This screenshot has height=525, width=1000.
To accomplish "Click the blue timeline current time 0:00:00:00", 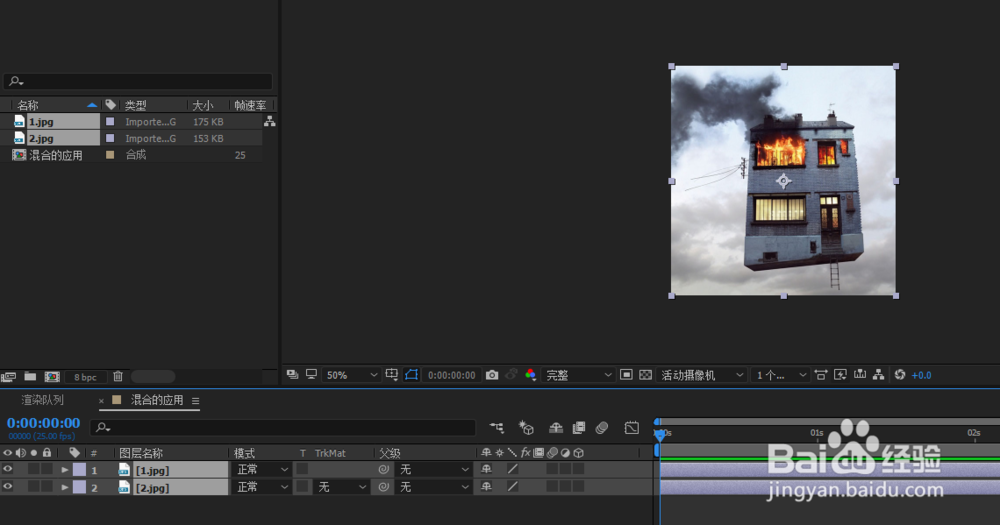I will point(43,423).
